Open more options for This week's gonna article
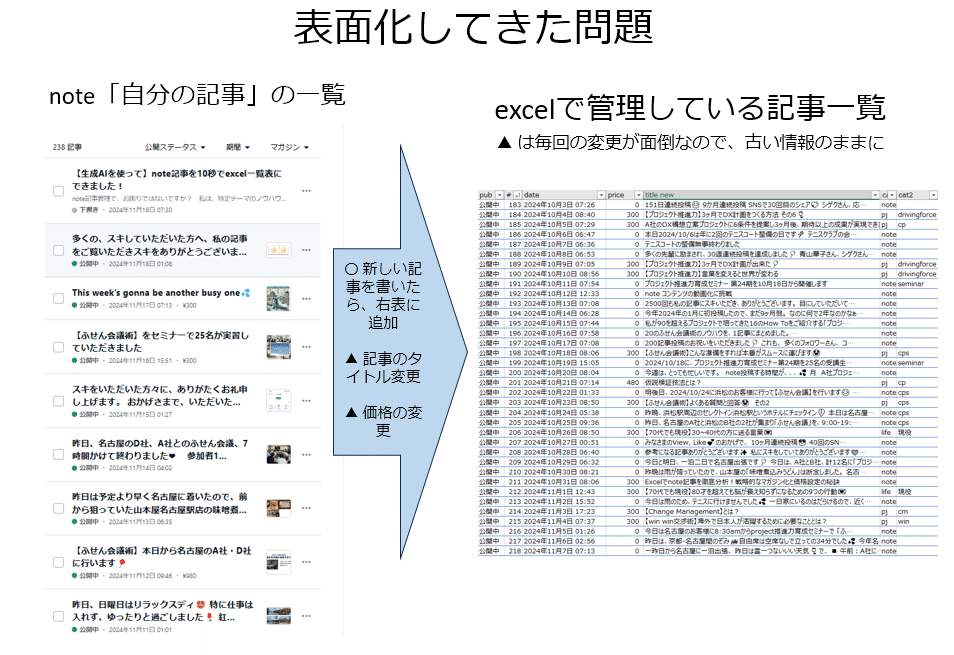954x655 pixels. (x=306, y=299)
